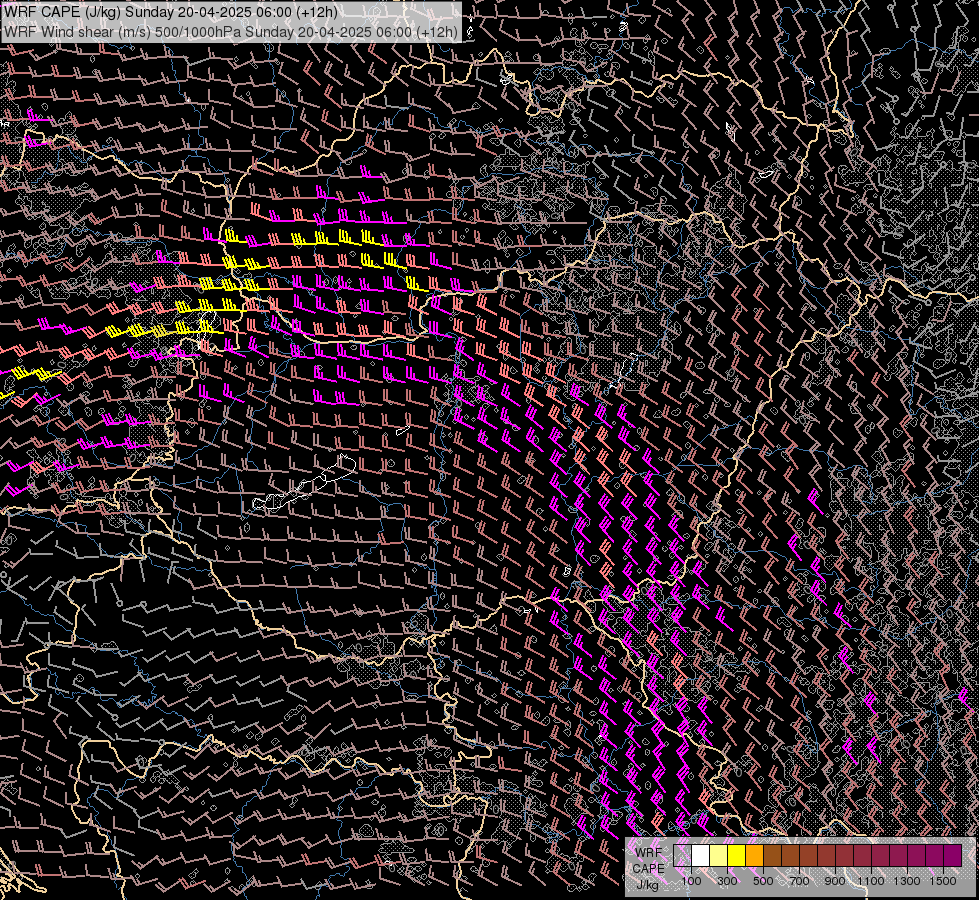Click the WRF CAPE title line
979x900 pixels.
coord(170,12)
